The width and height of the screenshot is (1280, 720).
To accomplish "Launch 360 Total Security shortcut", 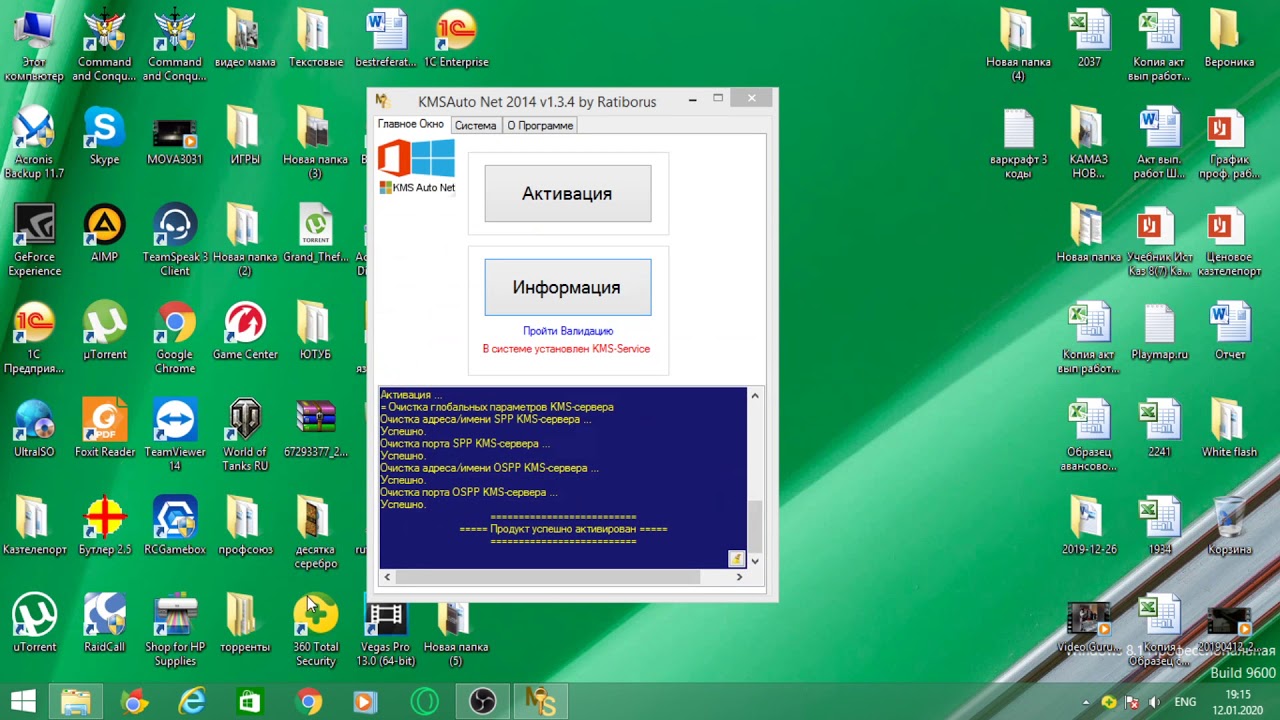I will pyautogui.click(x=315, y=631).
